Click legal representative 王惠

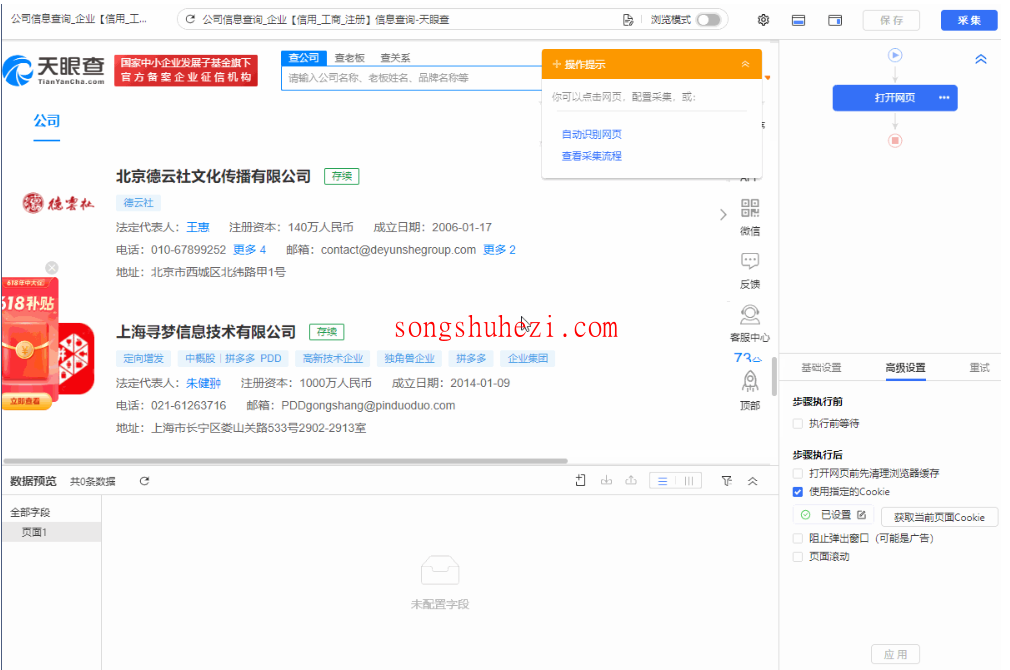pyautogui.click(x=198, y=227)
